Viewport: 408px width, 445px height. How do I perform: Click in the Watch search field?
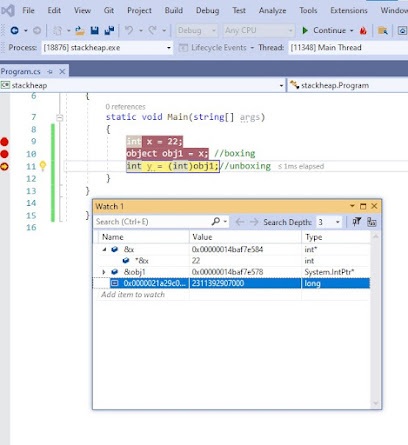point(152,222)
